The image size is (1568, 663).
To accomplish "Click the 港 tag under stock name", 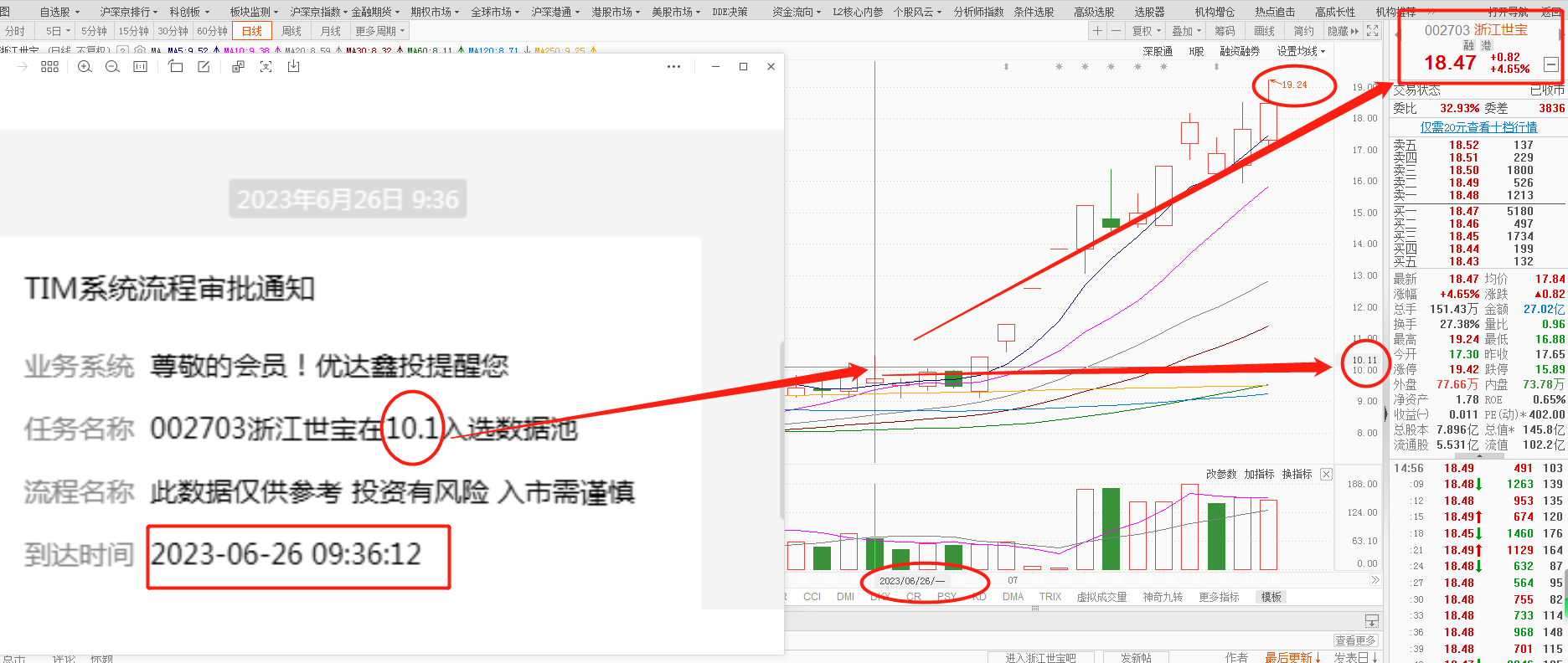I will [1486, 45].
